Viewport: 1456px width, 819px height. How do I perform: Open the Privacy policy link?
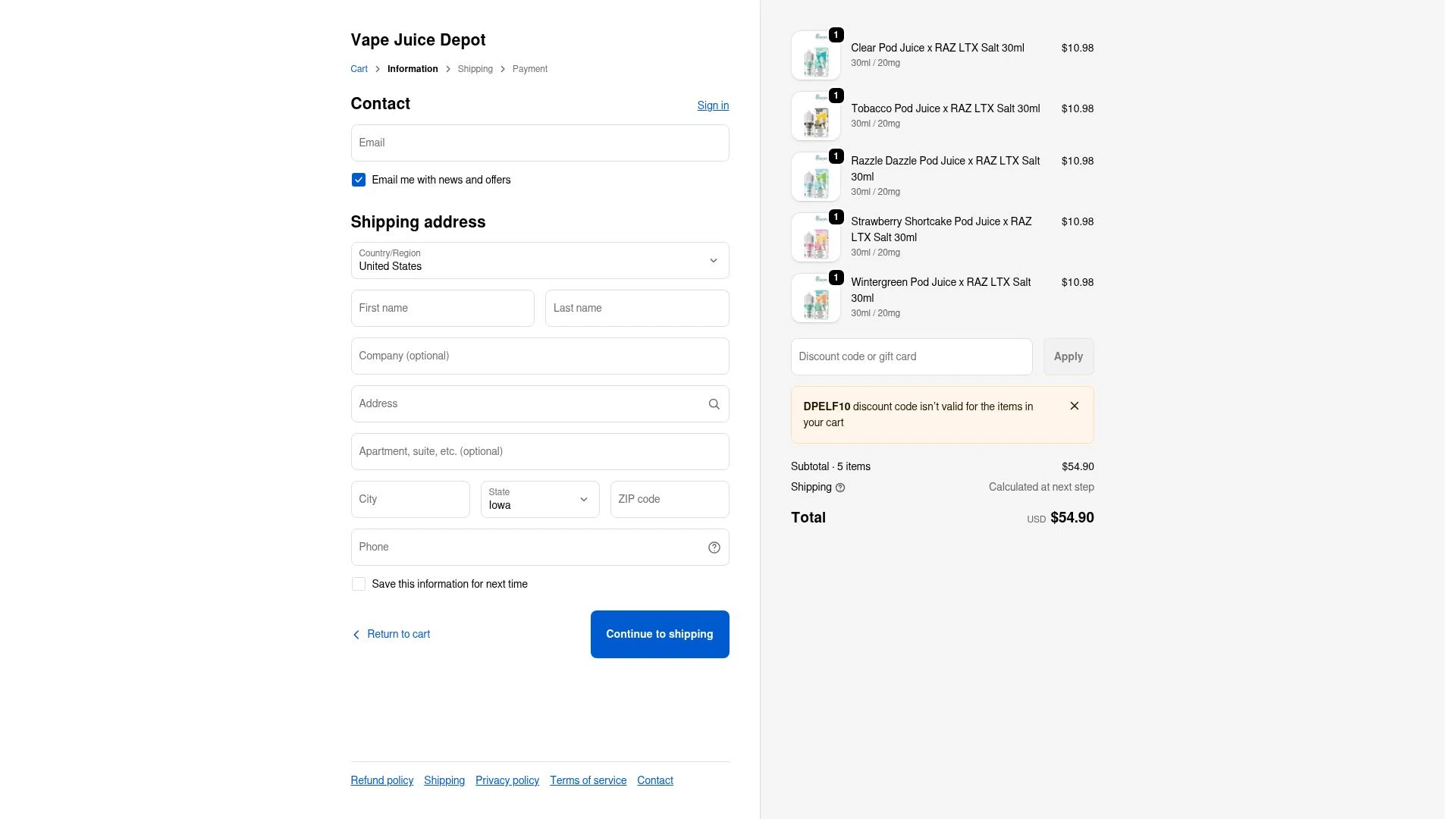pyautogui.click(x=507, y=780)
